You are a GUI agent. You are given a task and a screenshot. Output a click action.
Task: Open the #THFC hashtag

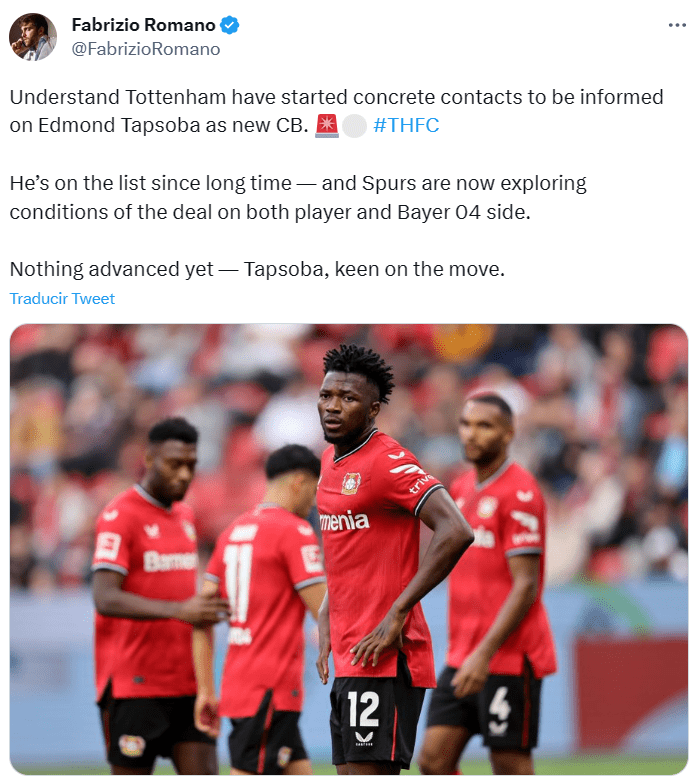406,125
